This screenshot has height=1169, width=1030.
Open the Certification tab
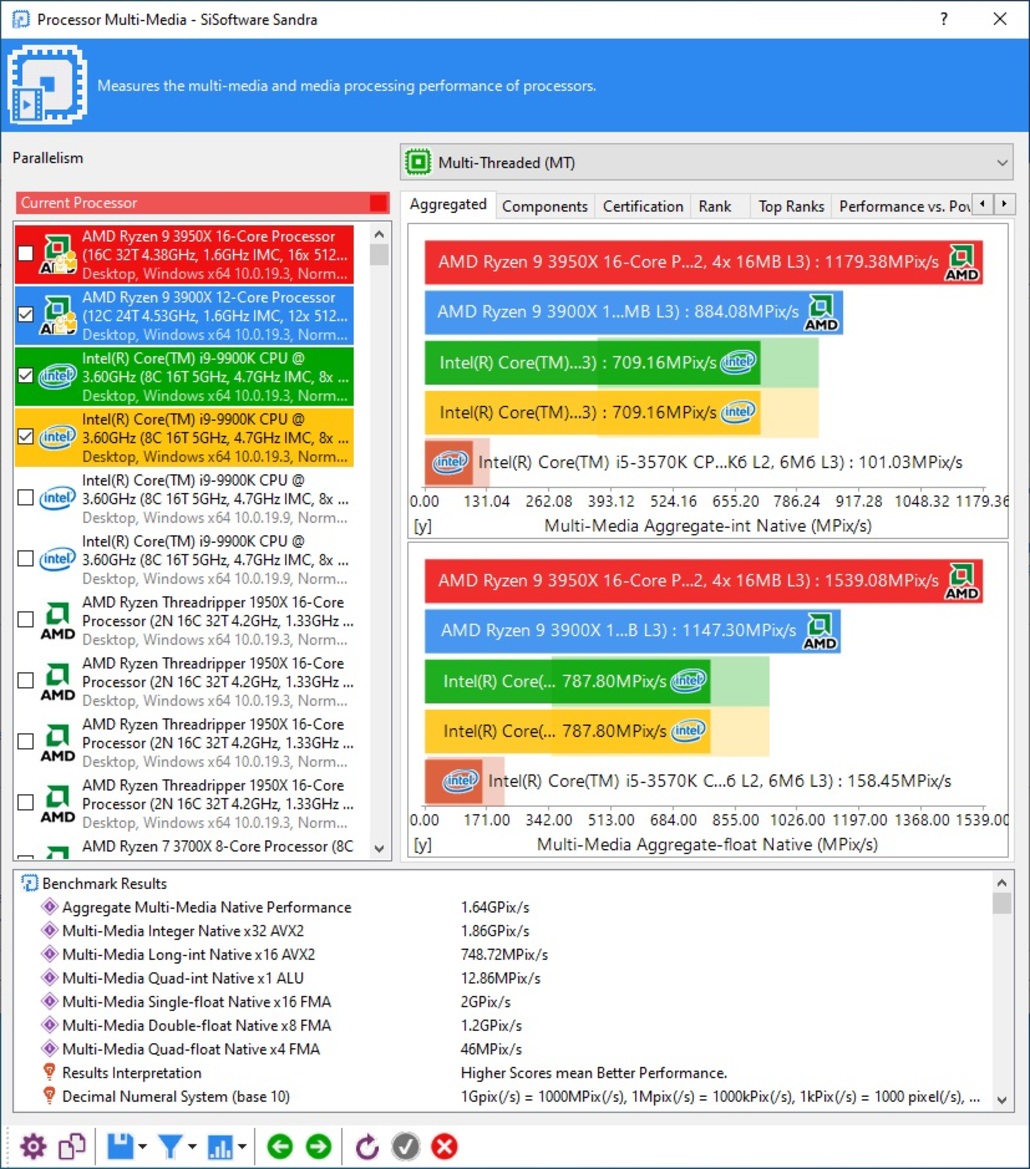(x=642, y=207)
